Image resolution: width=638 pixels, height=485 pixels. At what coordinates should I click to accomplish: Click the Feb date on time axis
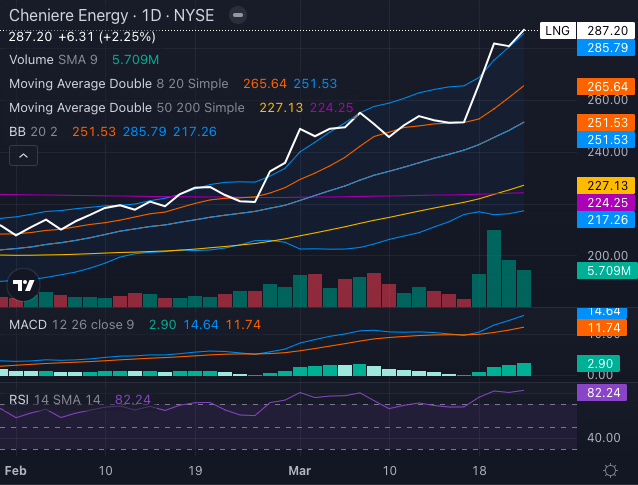pos(16,470)
